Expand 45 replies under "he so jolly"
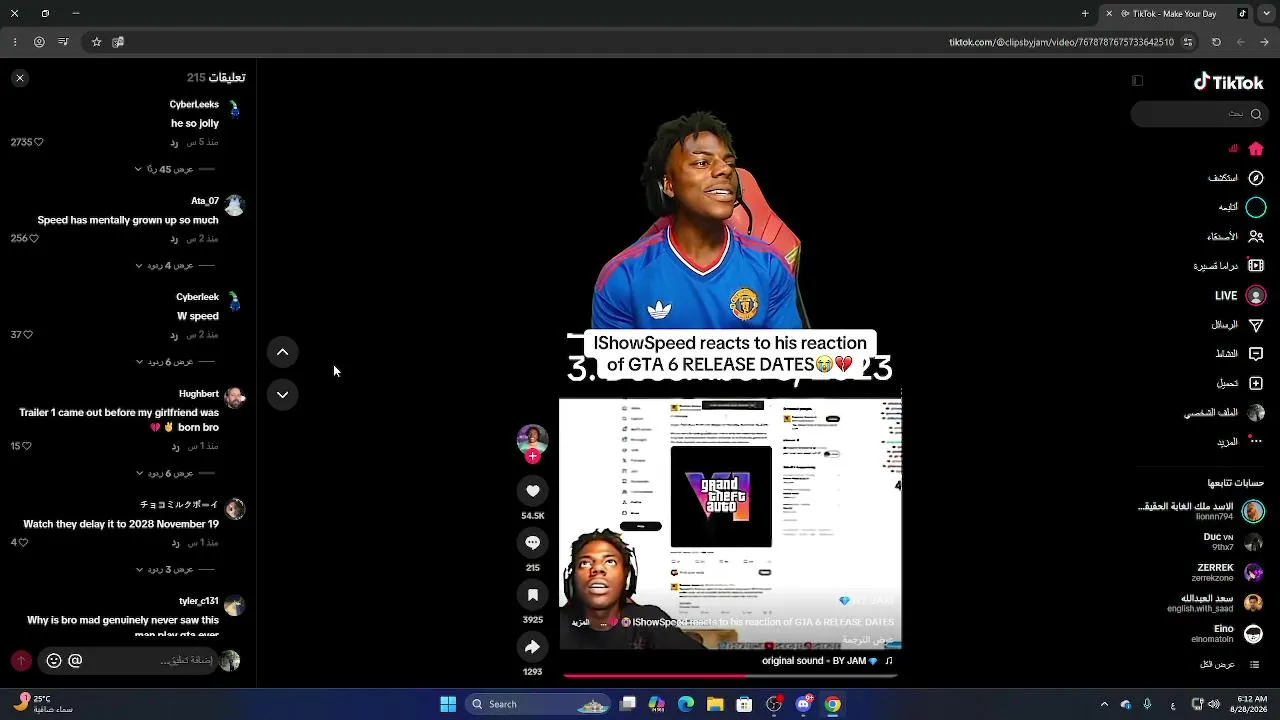This screenshot has width=1280, height=720. pos(164,169)
